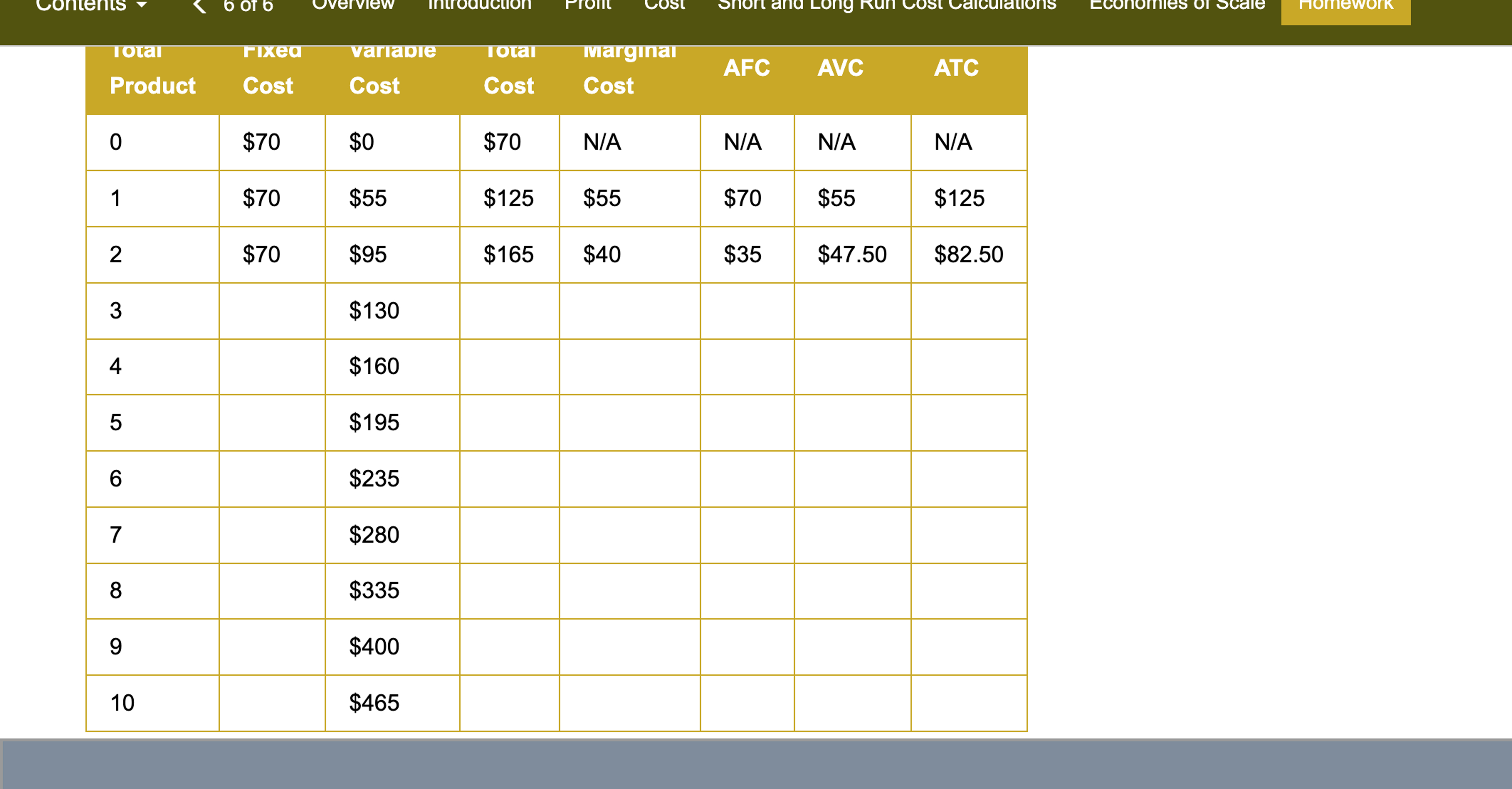
Task: Select the $465 Variable Cost cell
Action: pyautogui.click(x=392, y=703)
